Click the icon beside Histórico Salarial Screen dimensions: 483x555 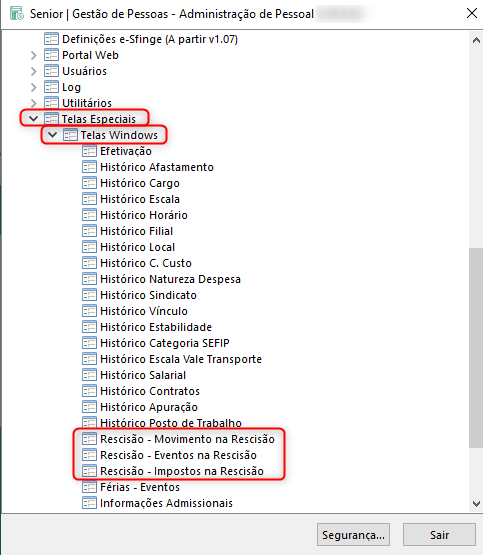(89, 375)
